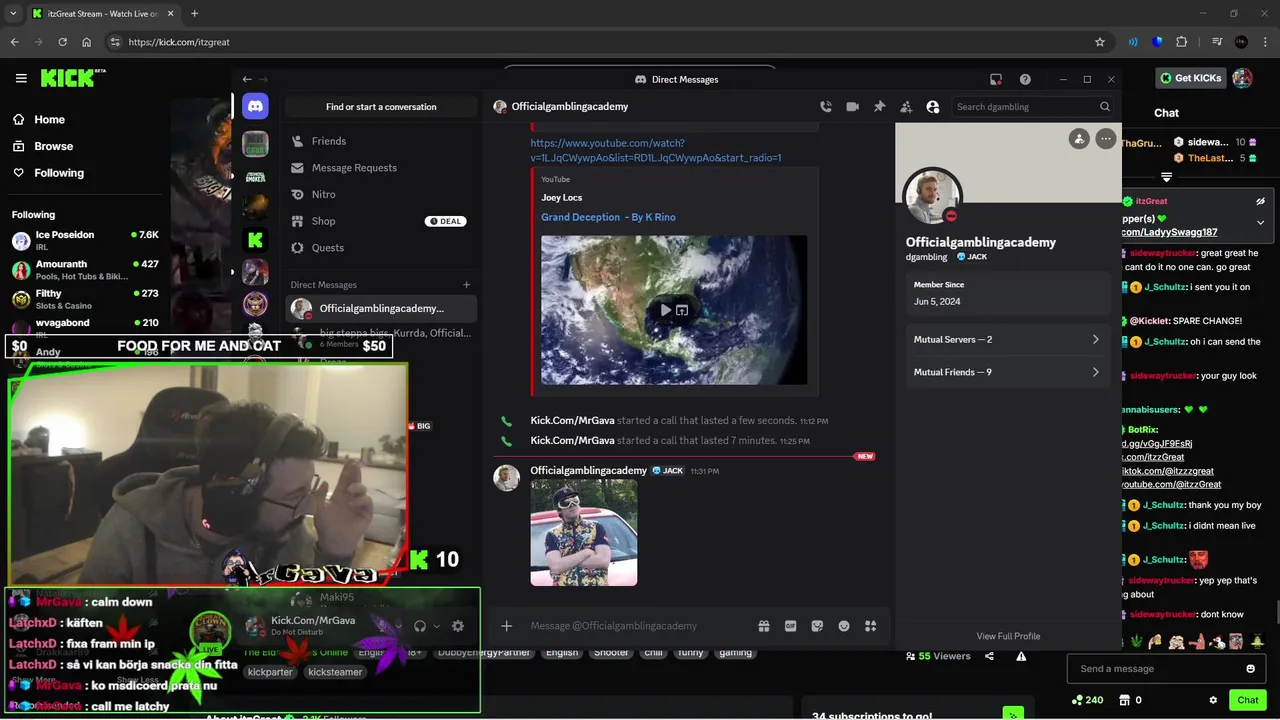Open browser extensions puzzle icon
This screenshot has width=1280, height=720.
[x=1182, y=42]
